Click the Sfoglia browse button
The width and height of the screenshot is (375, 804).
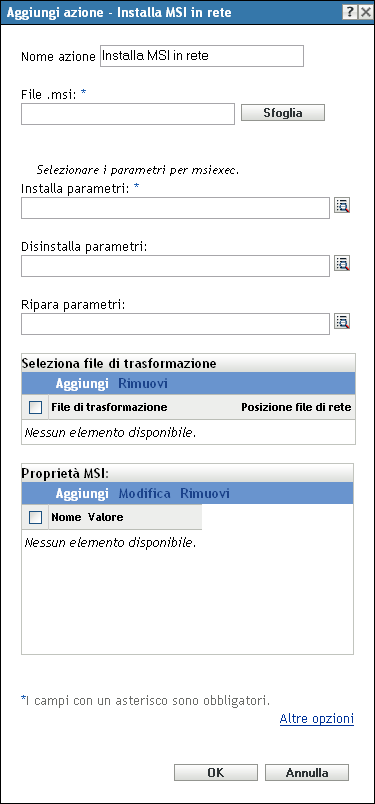tap(283, 113)
